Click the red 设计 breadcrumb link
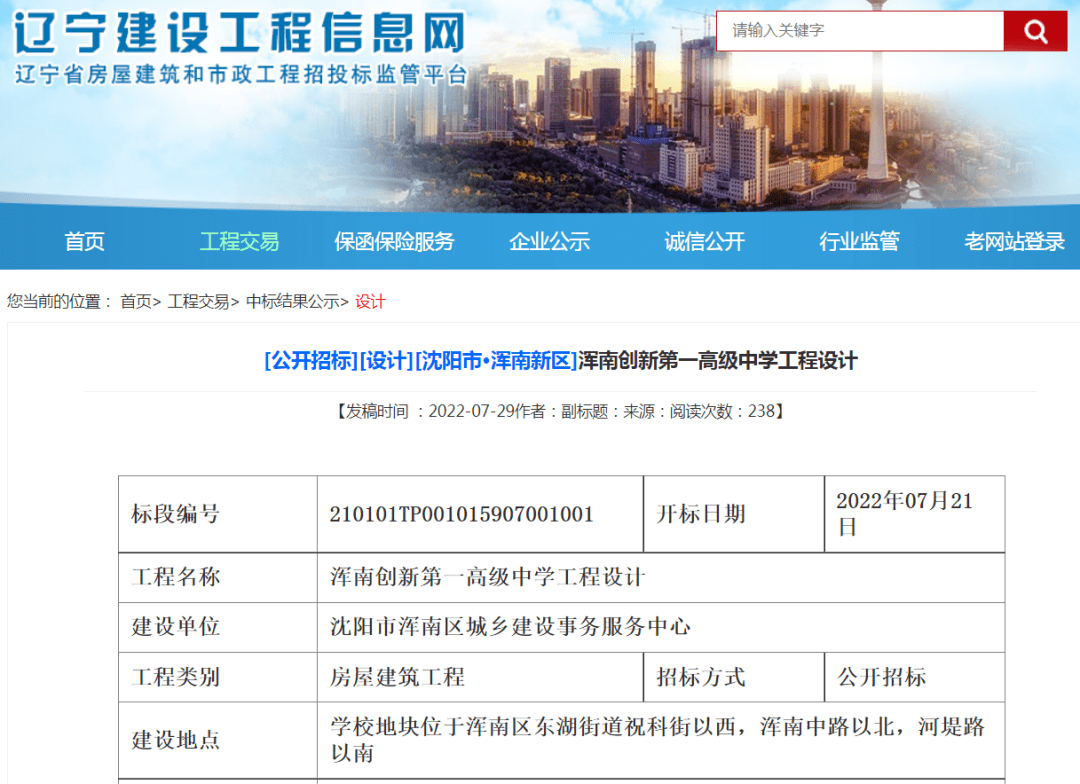 [x=371, y=302]
